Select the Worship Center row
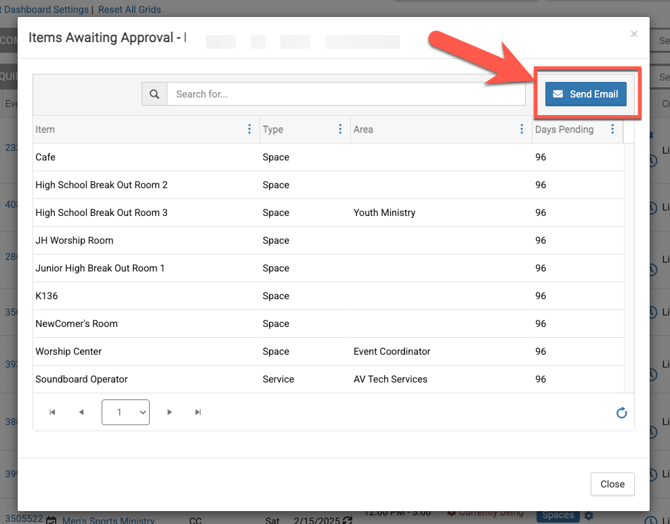This screenshot has height=524, width=670. click(68, 352)
